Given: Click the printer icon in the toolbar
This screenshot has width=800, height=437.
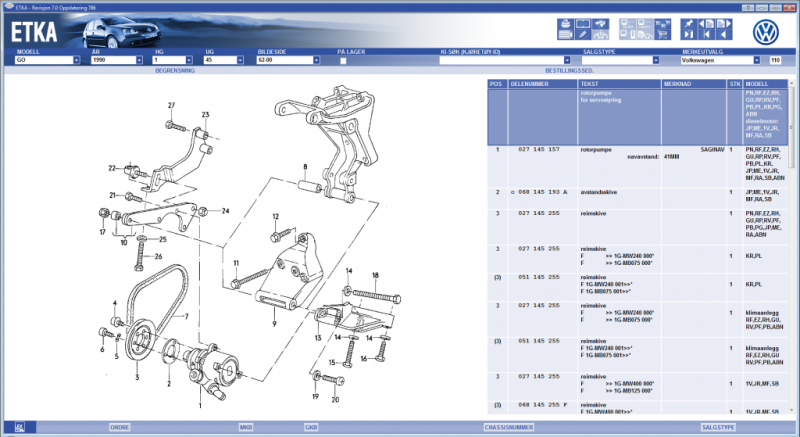Looking at the screenshot, I should (x=563, y=23).
